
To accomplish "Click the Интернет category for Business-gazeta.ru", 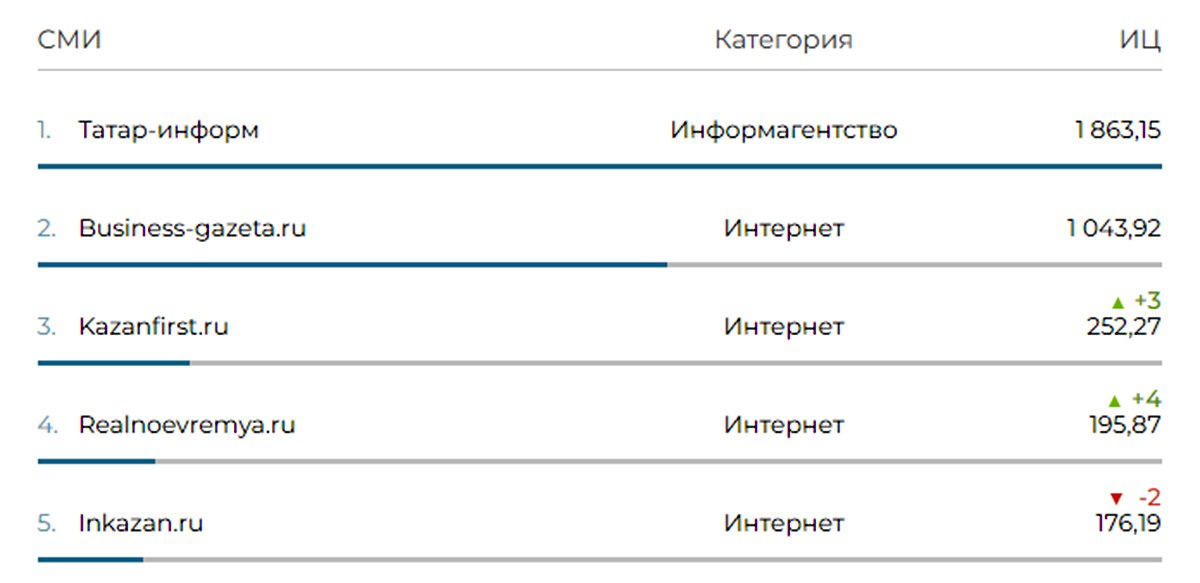I will tap(783, 228).
